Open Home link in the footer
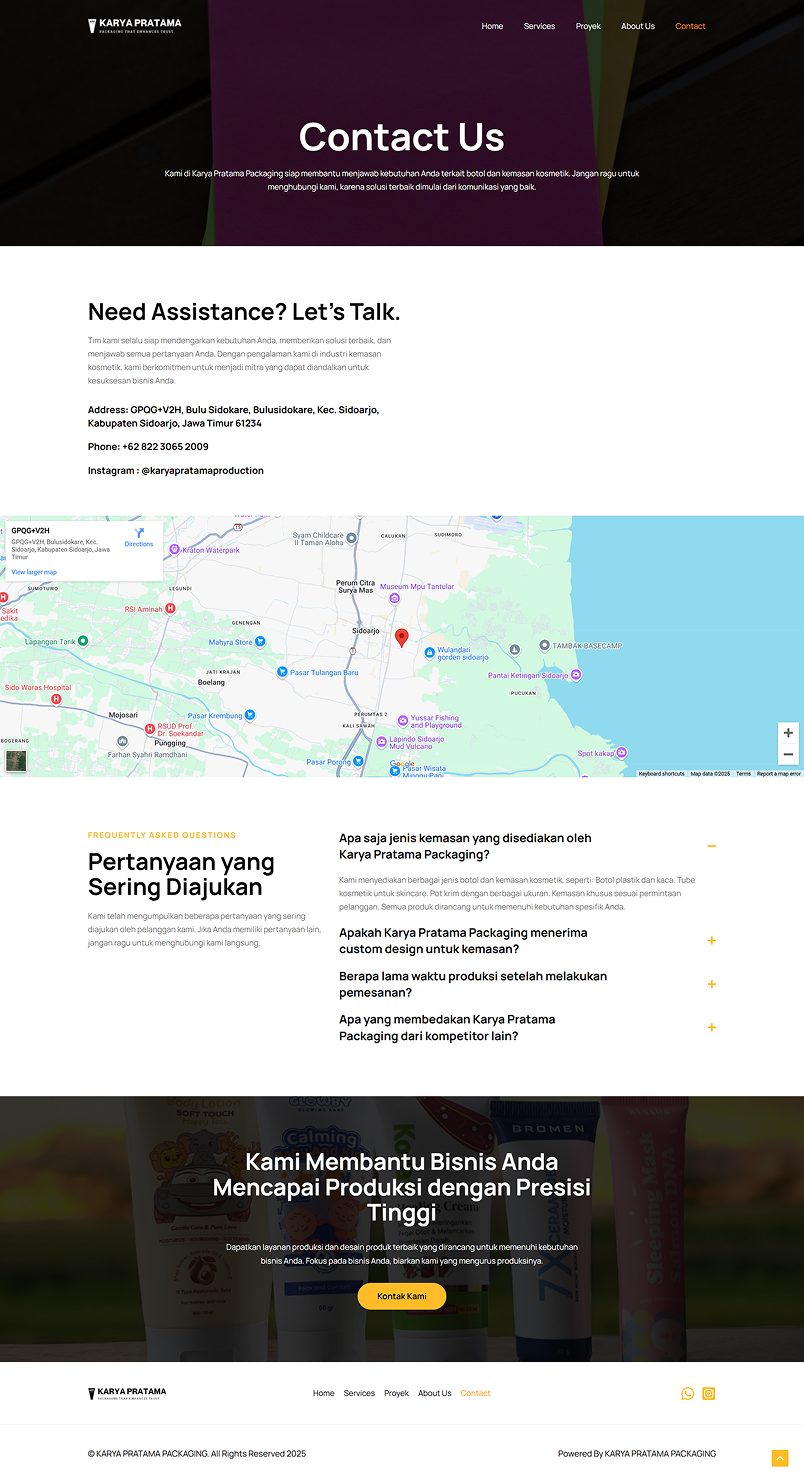Screen dimensions: 804x1480 coord(323,1393)
